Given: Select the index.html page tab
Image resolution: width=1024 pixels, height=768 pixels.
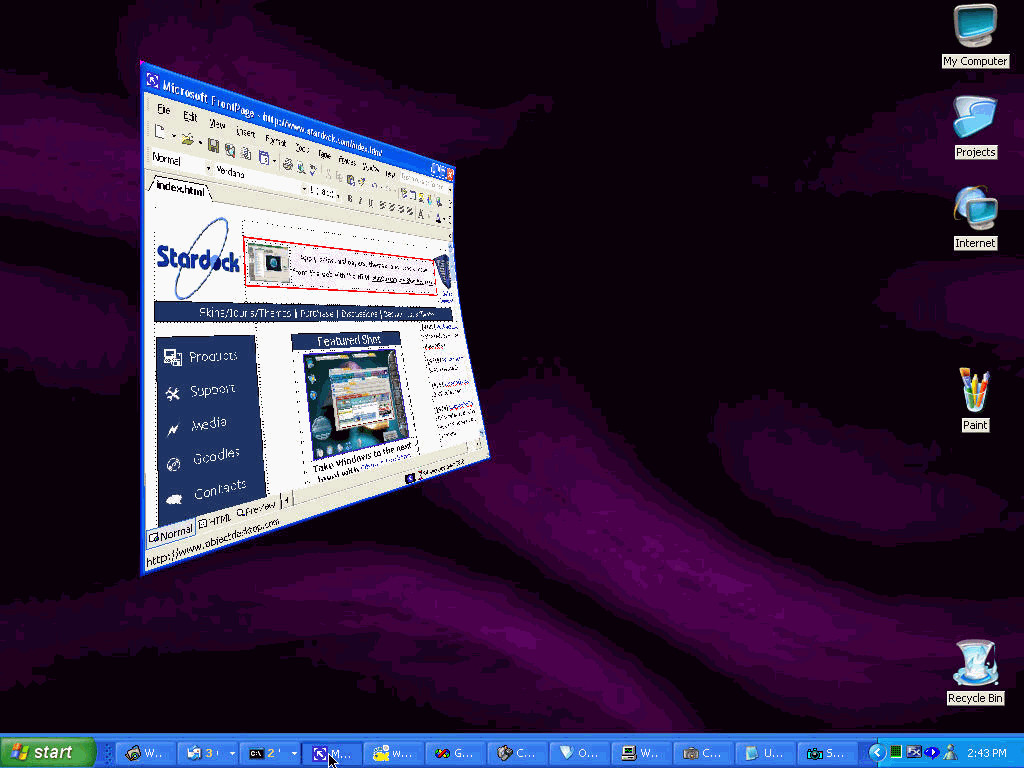Looking at the screenshot, I should (x=180, y=189).
